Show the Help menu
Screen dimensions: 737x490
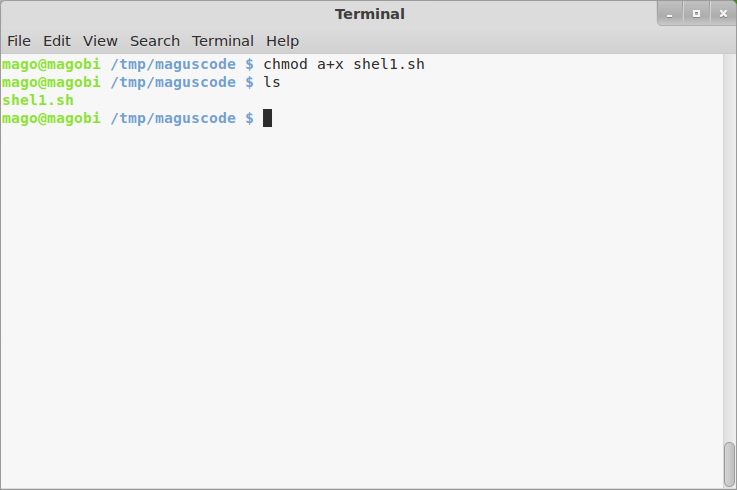pyautogui.click(x=282, y=41)
